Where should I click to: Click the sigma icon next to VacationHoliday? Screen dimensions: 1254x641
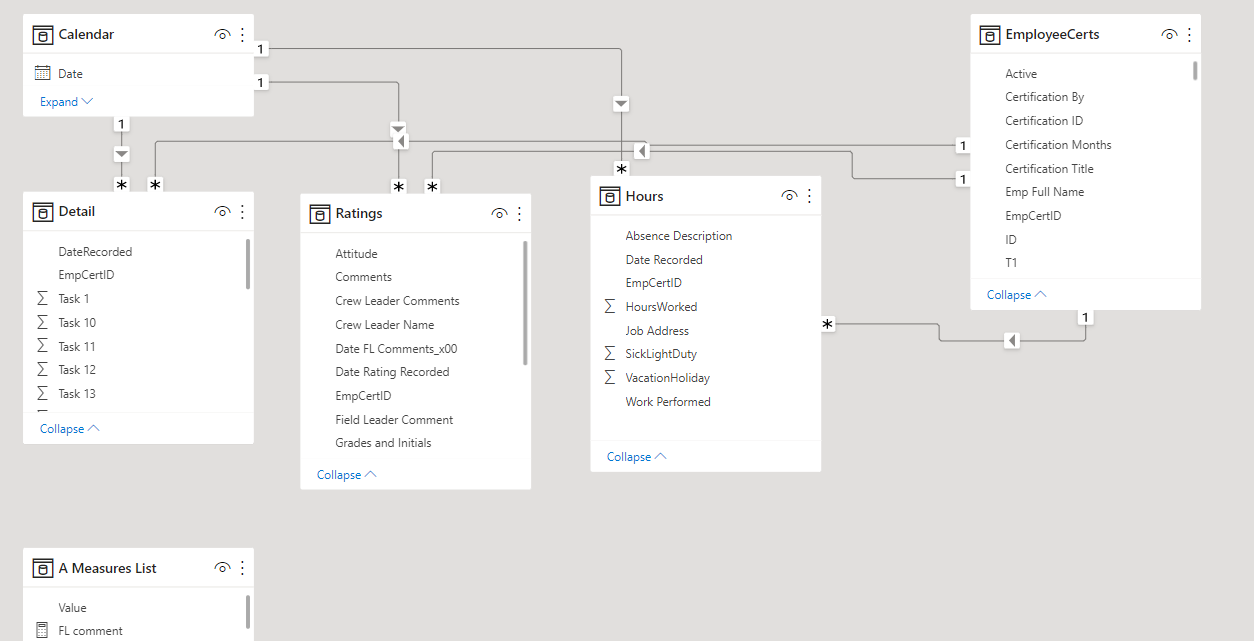[610, 377]
